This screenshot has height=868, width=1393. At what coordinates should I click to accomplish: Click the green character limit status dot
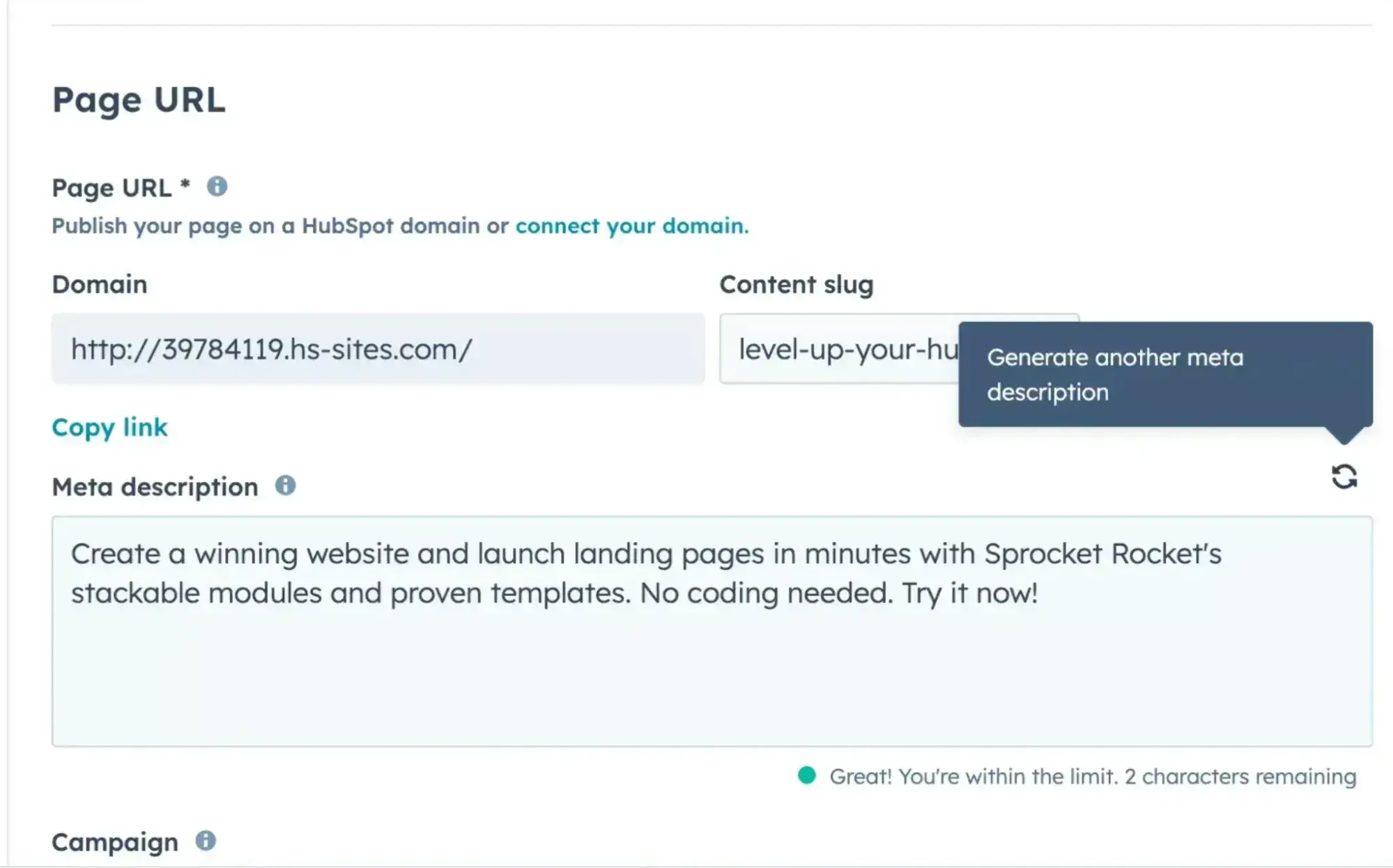[806, 775]
